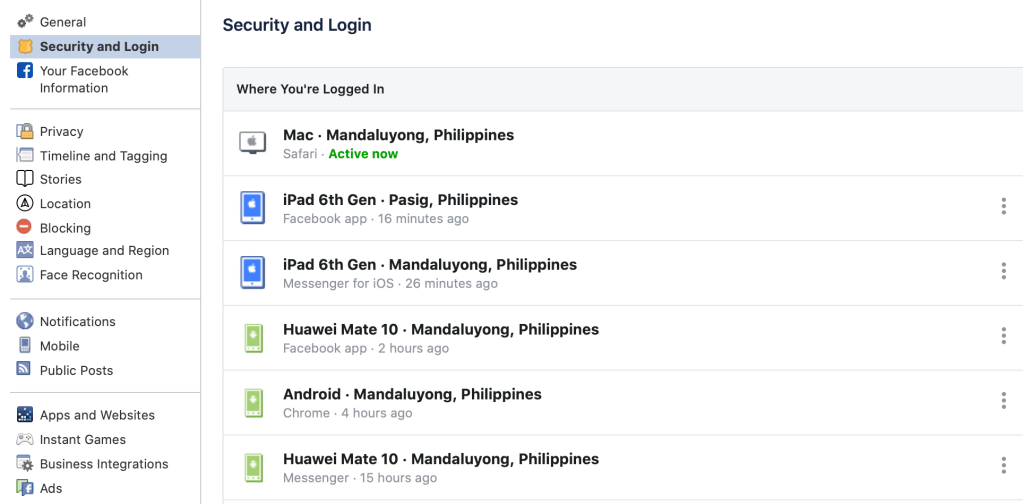Click the Apps and Websites icon
1023x504 pixels.
tap(25, 415)
